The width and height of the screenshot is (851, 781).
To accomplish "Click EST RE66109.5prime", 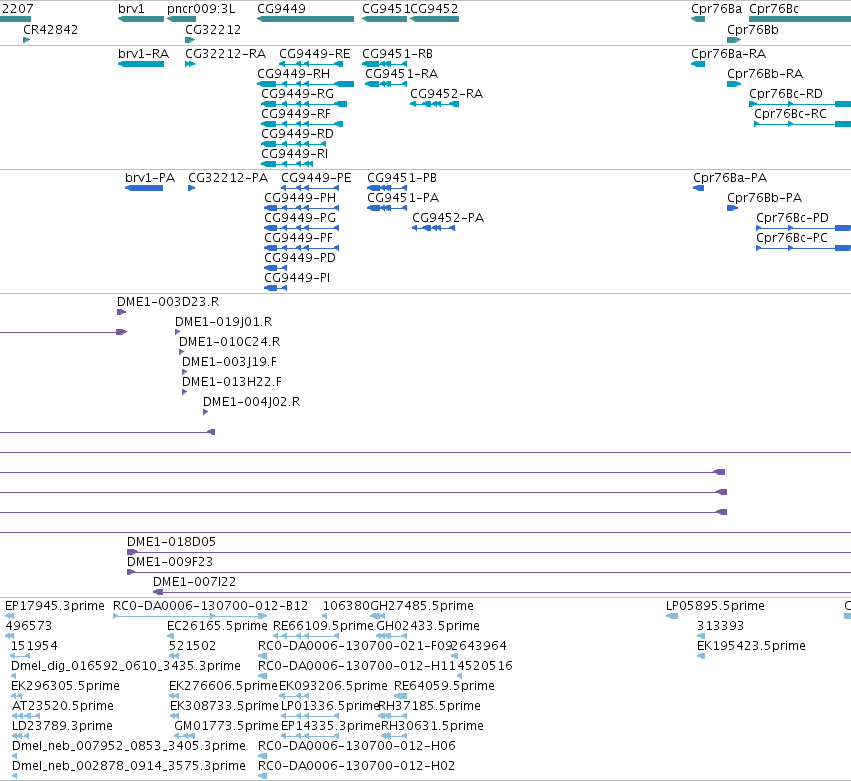I will [323, 626].
